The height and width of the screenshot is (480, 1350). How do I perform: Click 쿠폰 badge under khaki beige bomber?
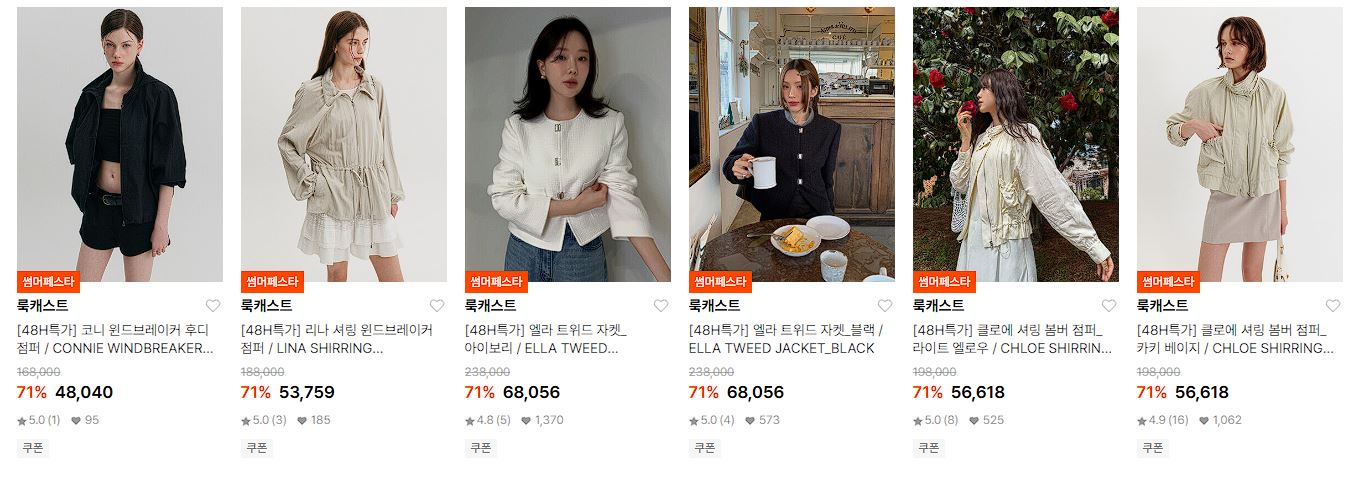(x=1153, y=448)
